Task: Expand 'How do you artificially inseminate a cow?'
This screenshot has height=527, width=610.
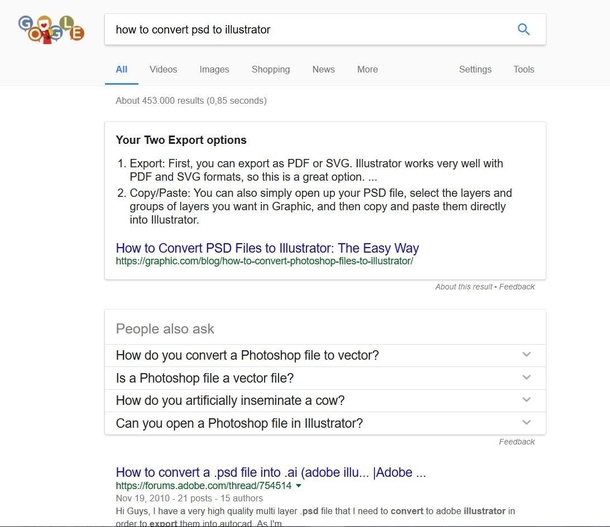Action: (325, 400)
